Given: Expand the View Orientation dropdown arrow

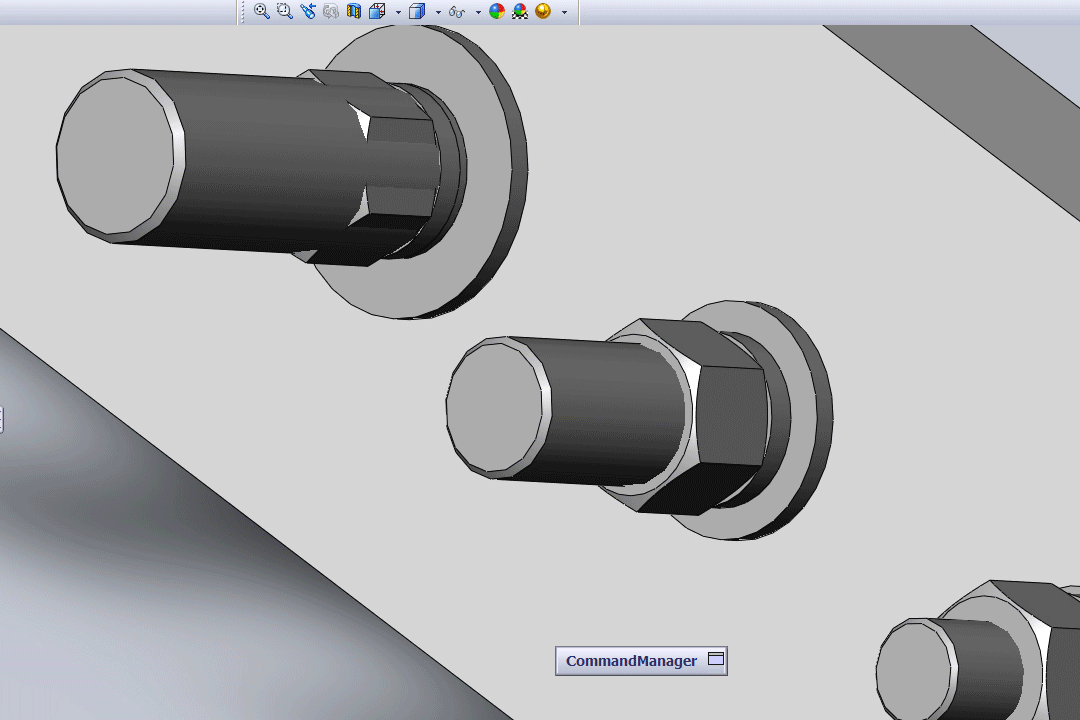Looking at the screenshot, I should [x=398, y=12].
